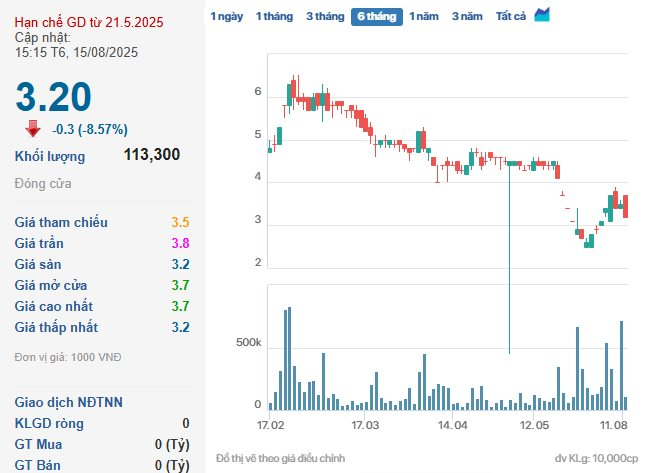665x473 pixels.
Task: Click the long green vertical spike line on chart
Action: [x=510, y=260]
